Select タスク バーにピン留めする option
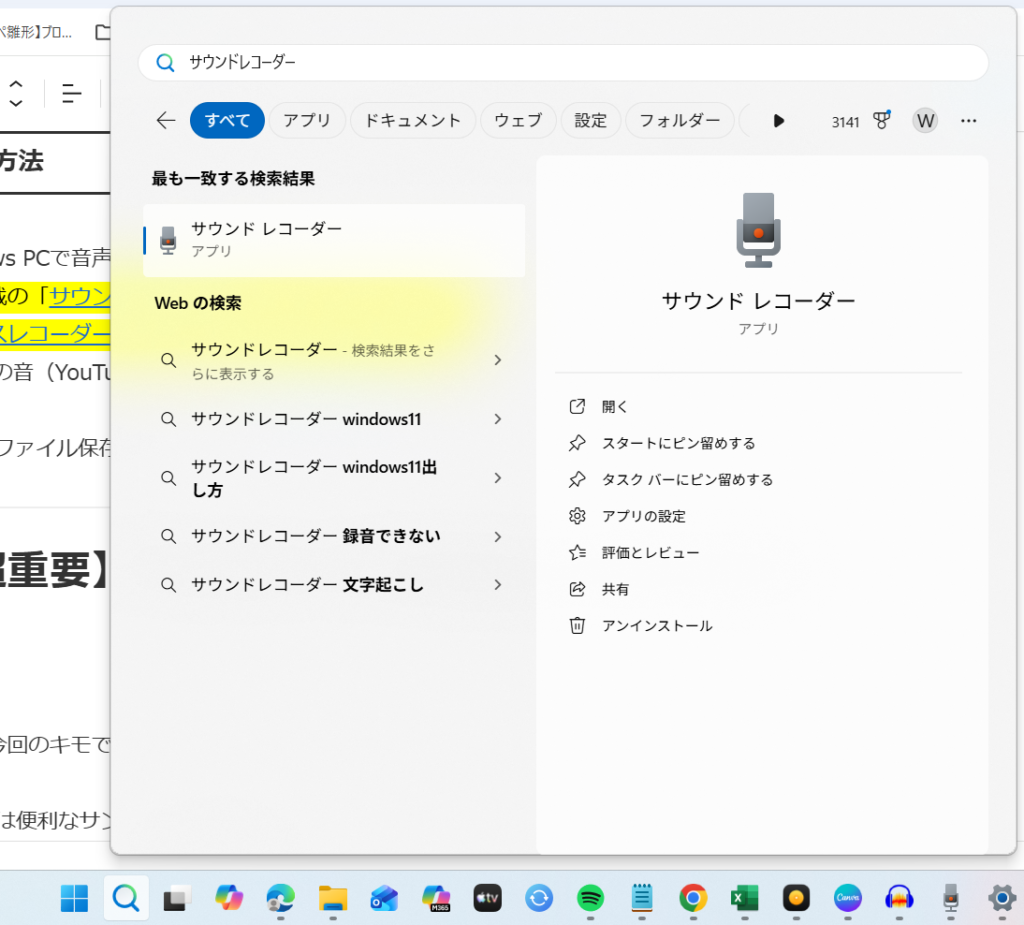This screenshot has width=1024, height=925. [x=686, y=480]
